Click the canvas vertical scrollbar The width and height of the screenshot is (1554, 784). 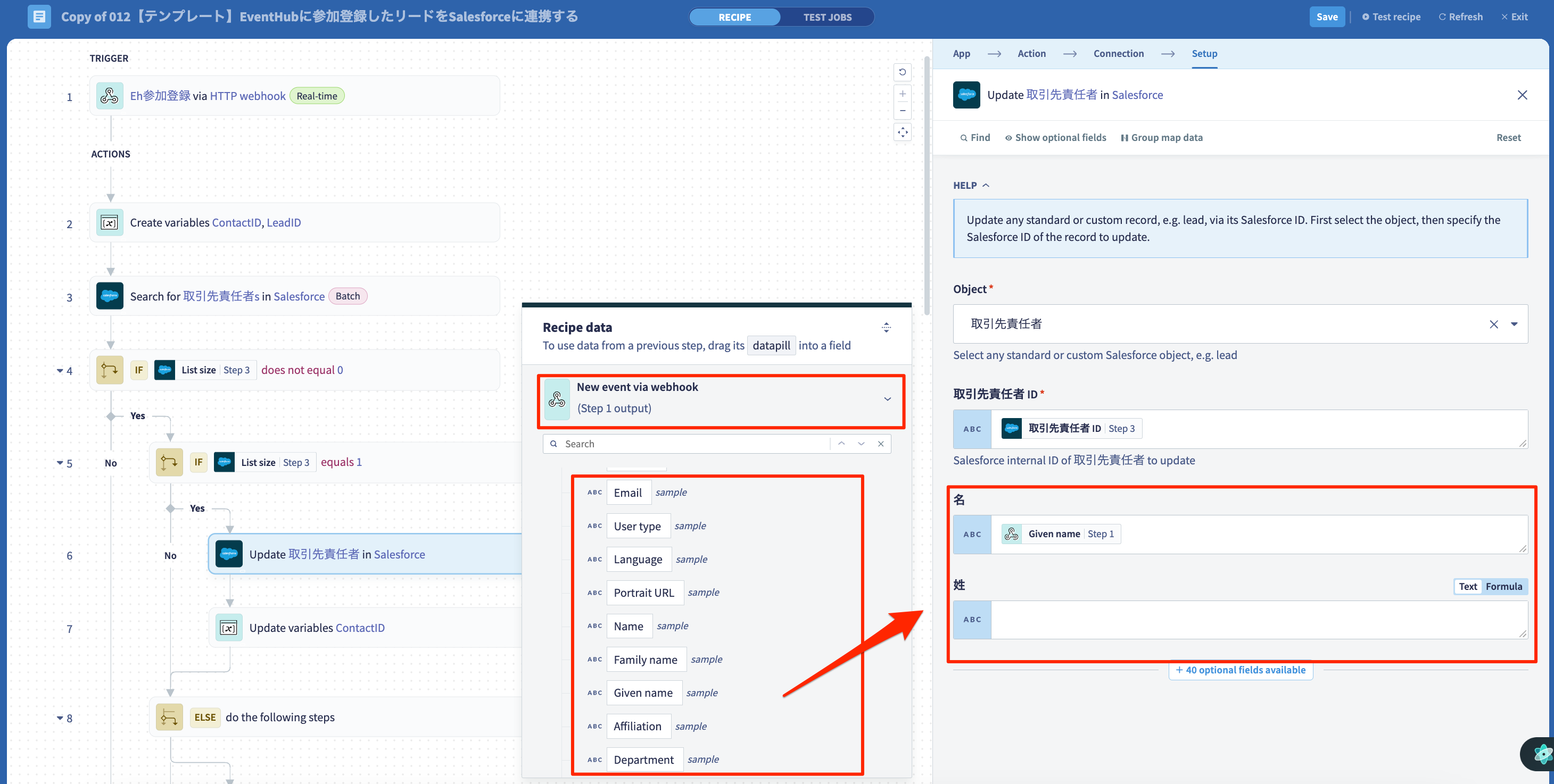927,185
